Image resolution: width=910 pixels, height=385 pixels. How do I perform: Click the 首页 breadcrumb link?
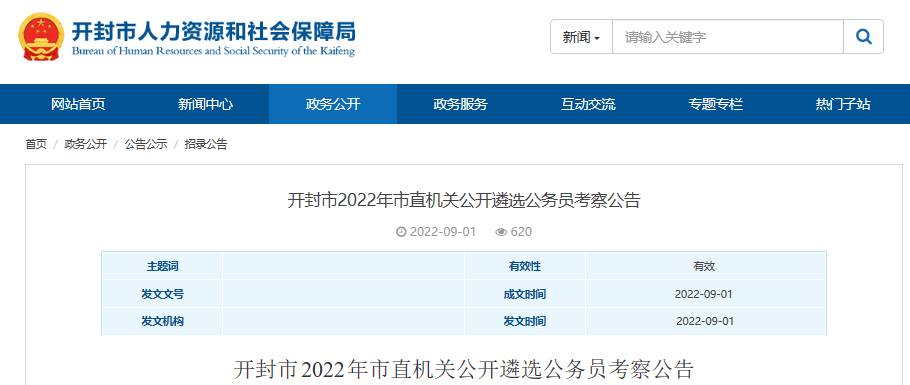[36, 145]
